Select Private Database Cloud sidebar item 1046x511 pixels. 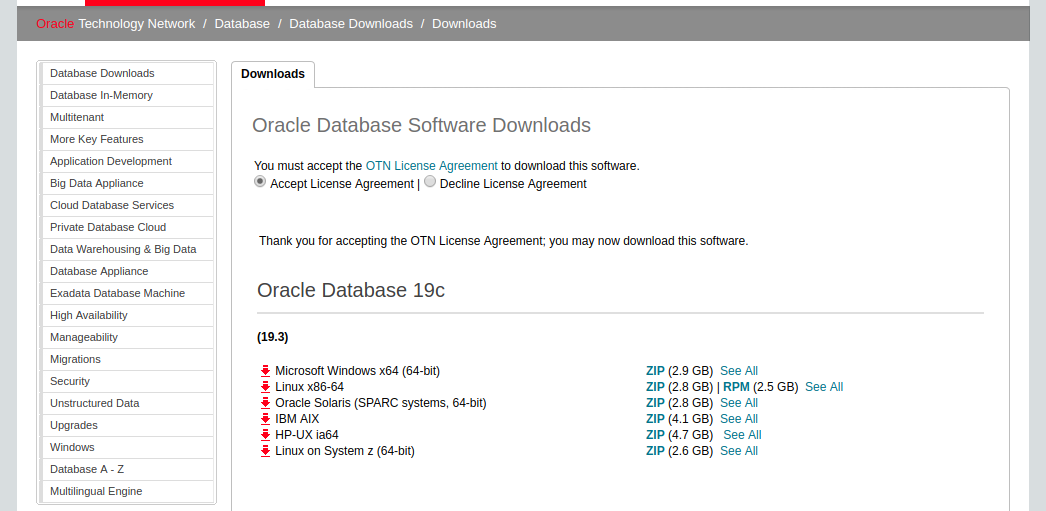coord(127,227)
